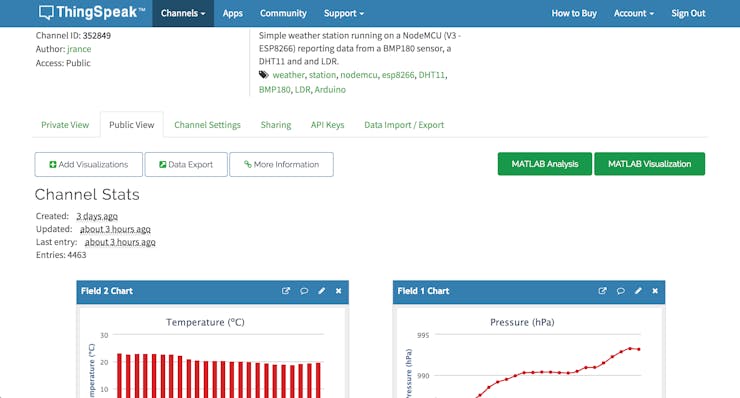Switch to the Channel Settings tab
Screen dimensions: 740x398
tap(207, 125)
